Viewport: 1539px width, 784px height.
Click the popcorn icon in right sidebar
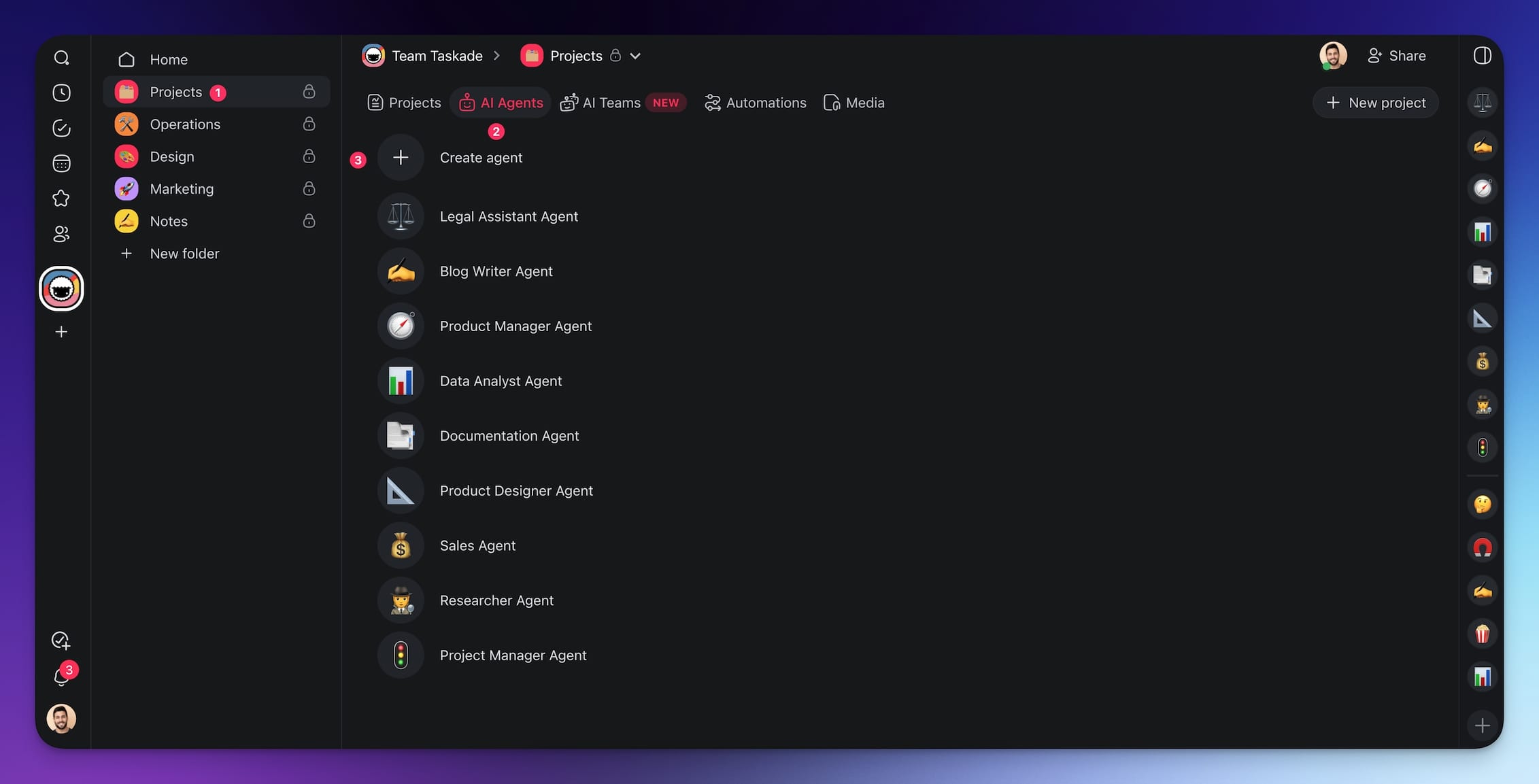(1482, 634)
